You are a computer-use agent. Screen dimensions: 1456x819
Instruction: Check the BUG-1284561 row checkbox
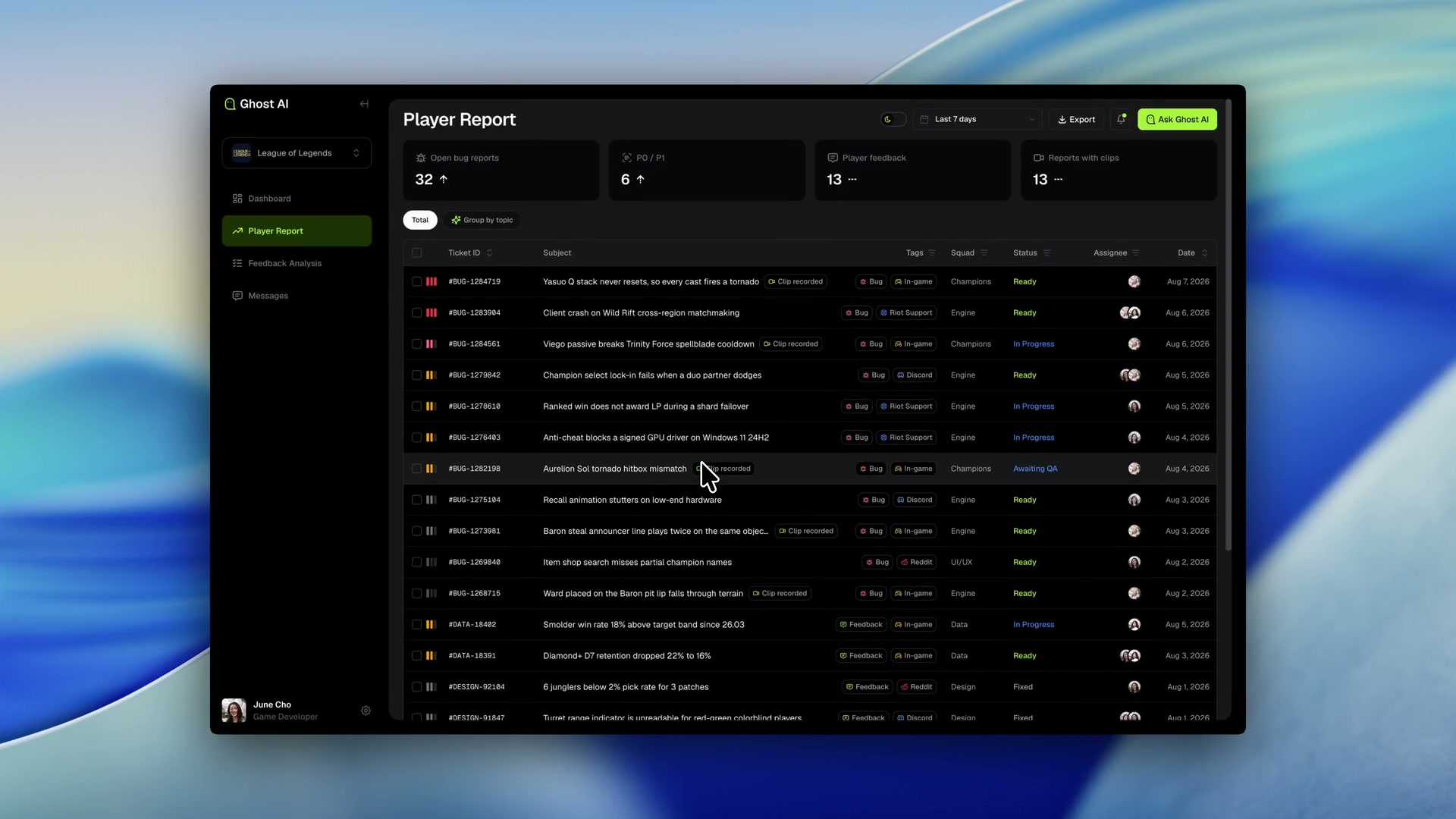[416, 344]
